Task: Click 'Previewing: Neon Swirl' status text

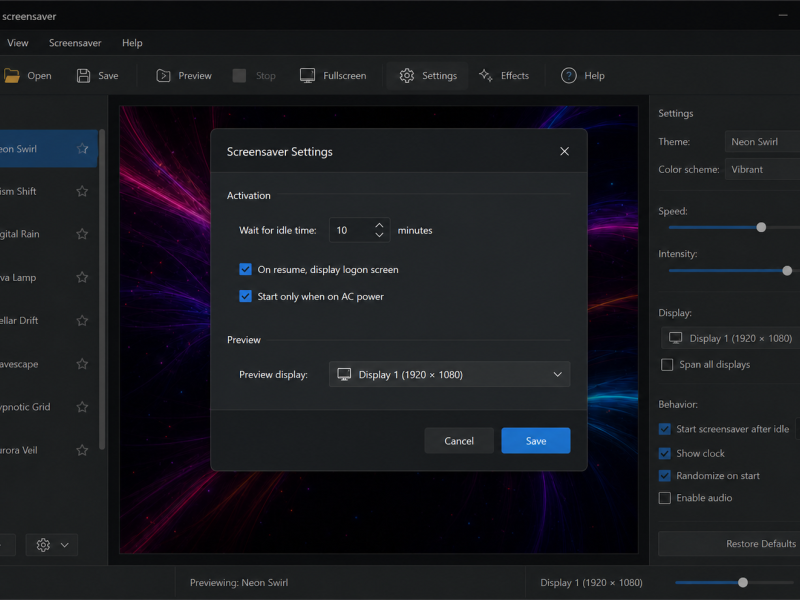Action: click(239, 583)
